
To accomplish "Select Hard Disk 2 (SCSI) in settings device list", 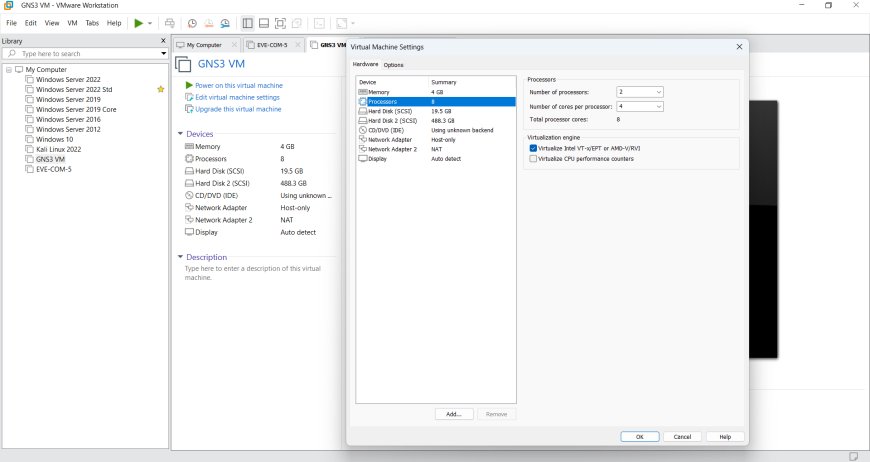I will [436, 120].
